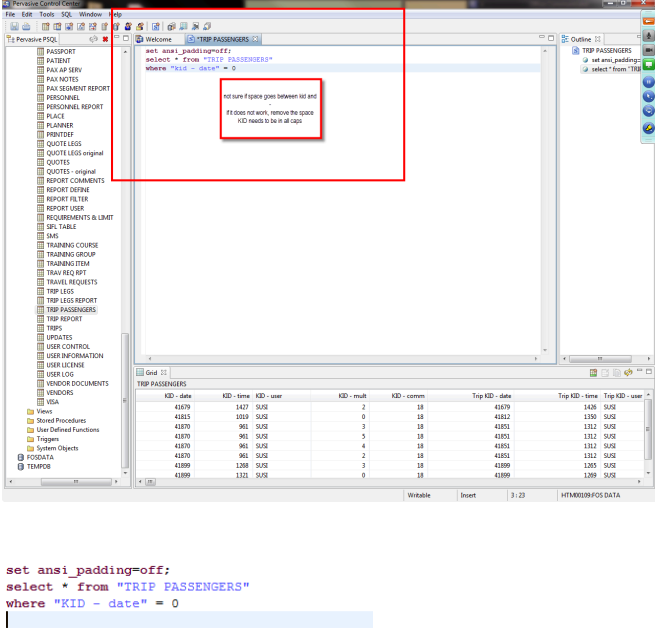Expand the Views folder in the tree

(44, 411)
